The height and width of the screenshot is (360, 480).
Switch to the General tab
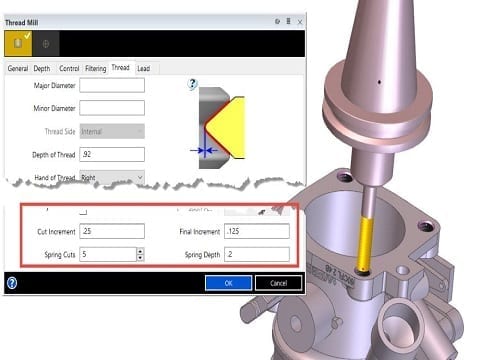pyautogui.click(x=18, y=68)
